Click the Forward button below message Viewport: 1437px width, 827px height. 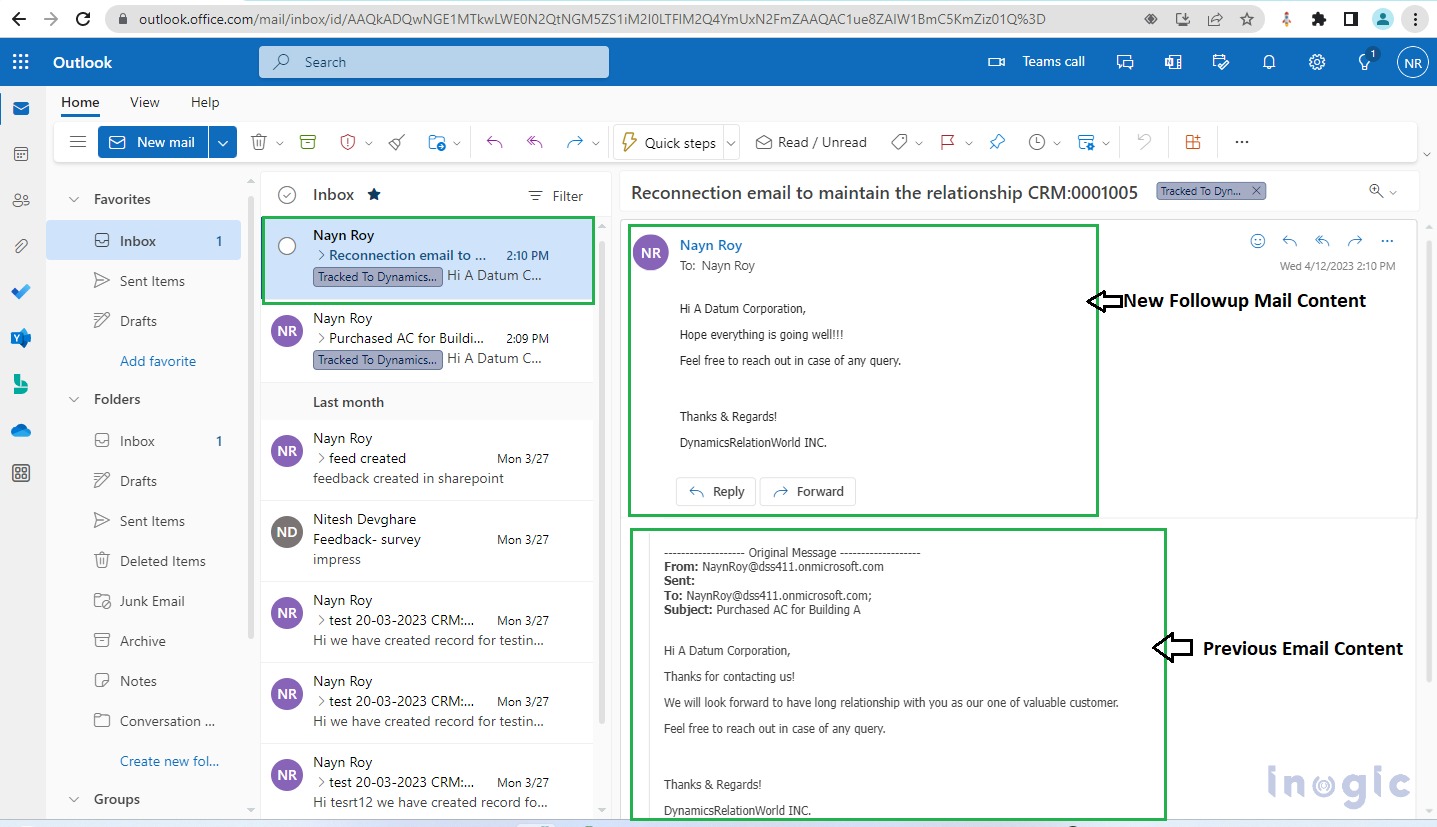[808, 491]
